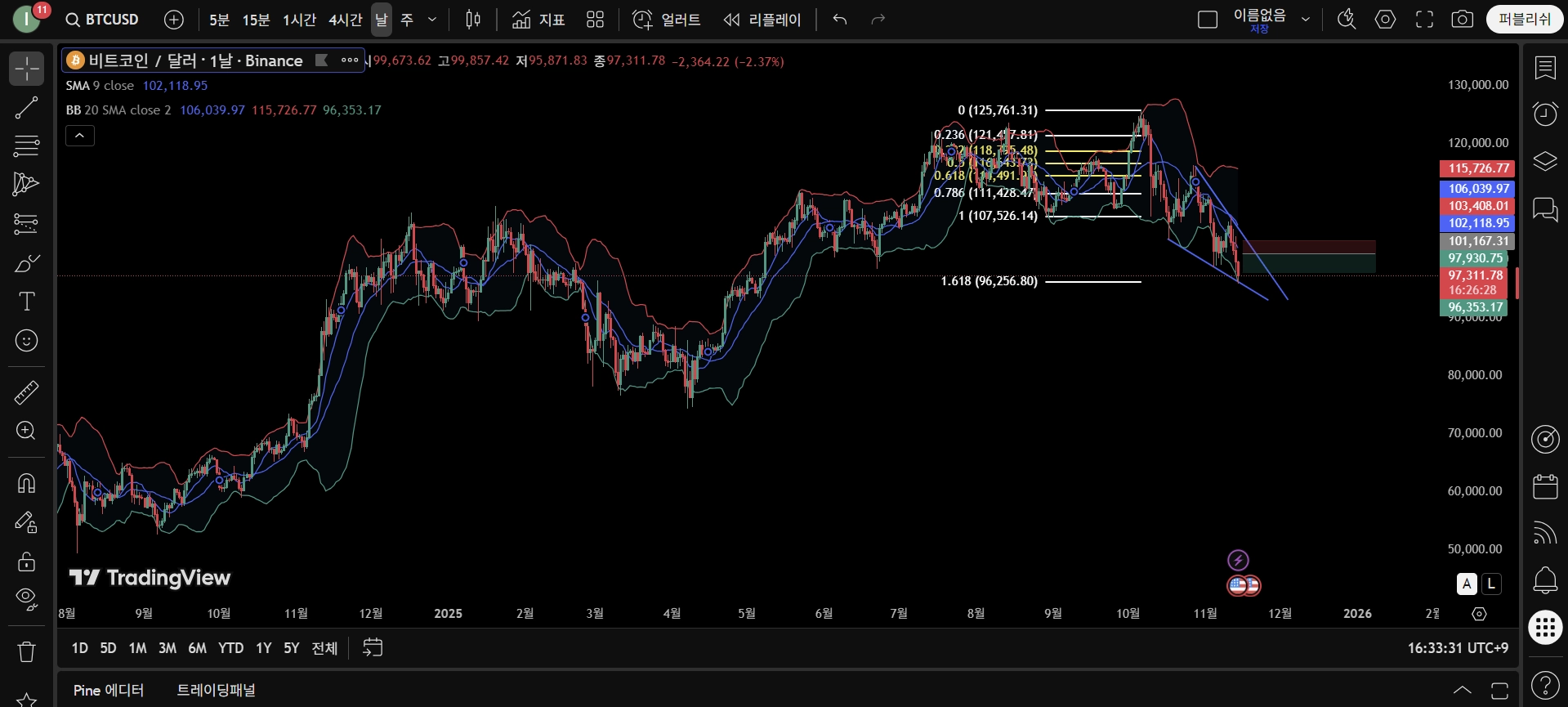Open the 트레이딩패널 tab
1568x707 pixels.
click(217, 691)
